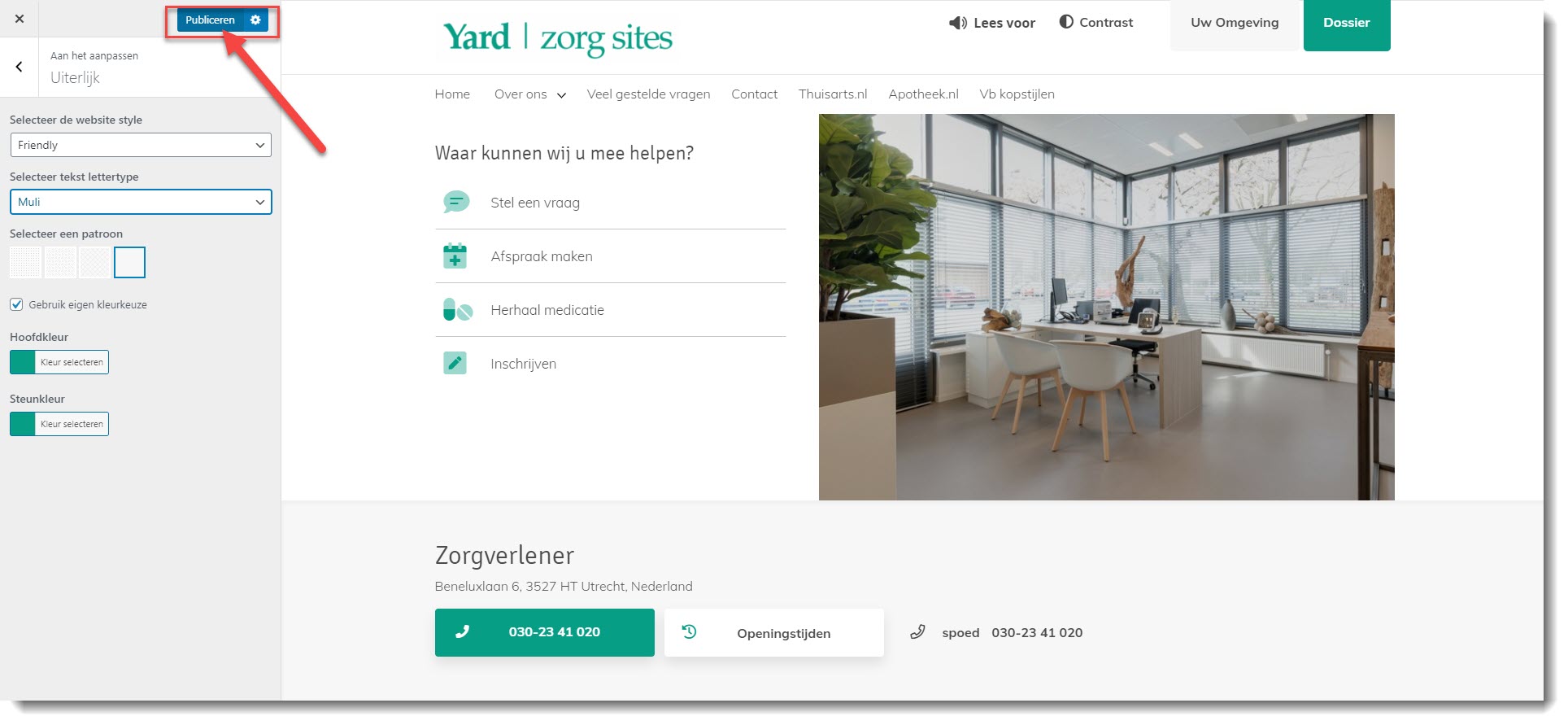Open the Hoofdkleur color swatch picker
1568x725 pixels.
(23, 362)
